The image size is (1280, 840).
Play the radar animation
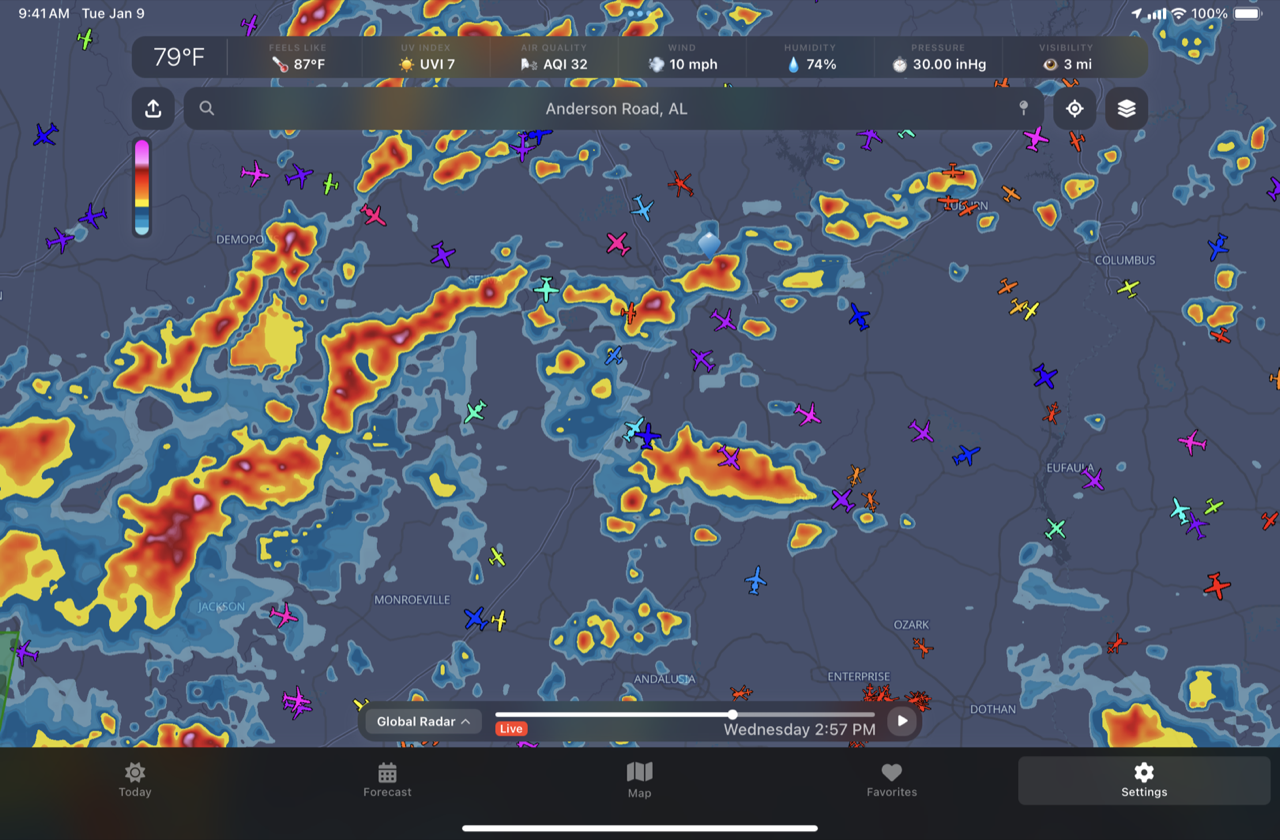click(x=902, y=720)
